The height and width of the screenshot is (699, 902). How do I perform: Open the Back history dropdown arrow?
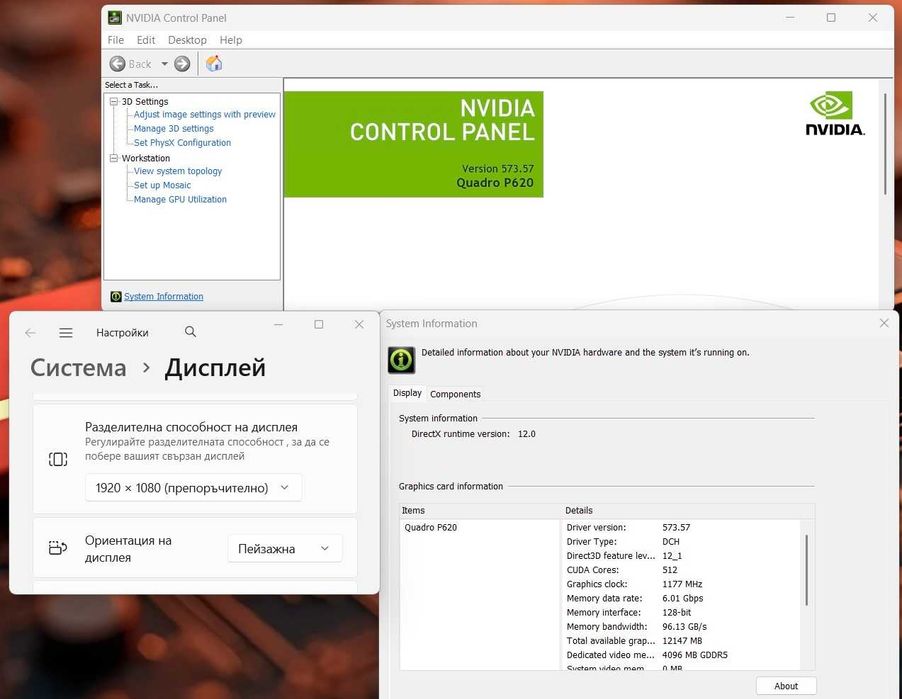tap(164, 64)
